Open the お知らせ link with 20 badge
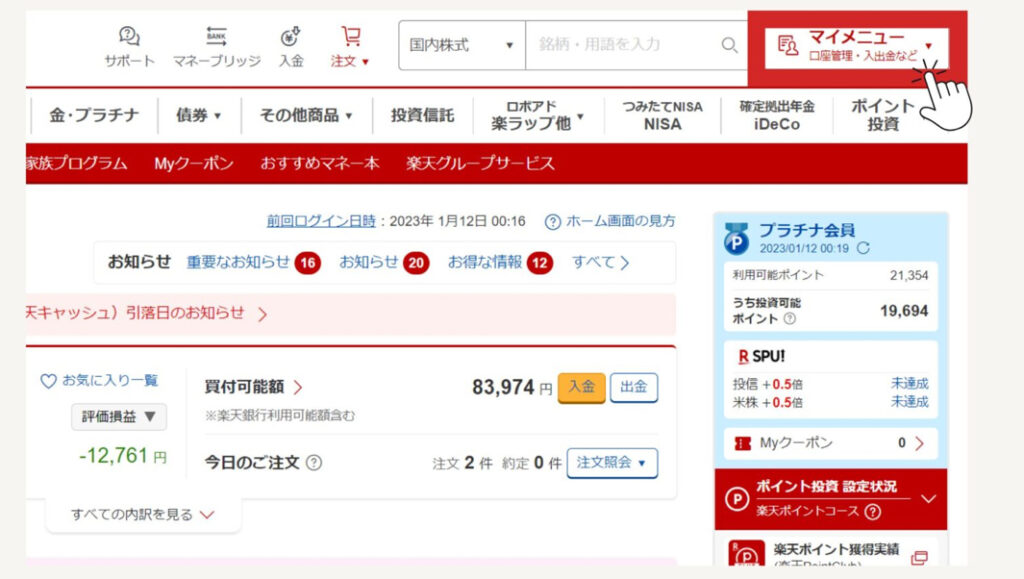The height and width of the screenshot is (579, 1024). (369, 262)
